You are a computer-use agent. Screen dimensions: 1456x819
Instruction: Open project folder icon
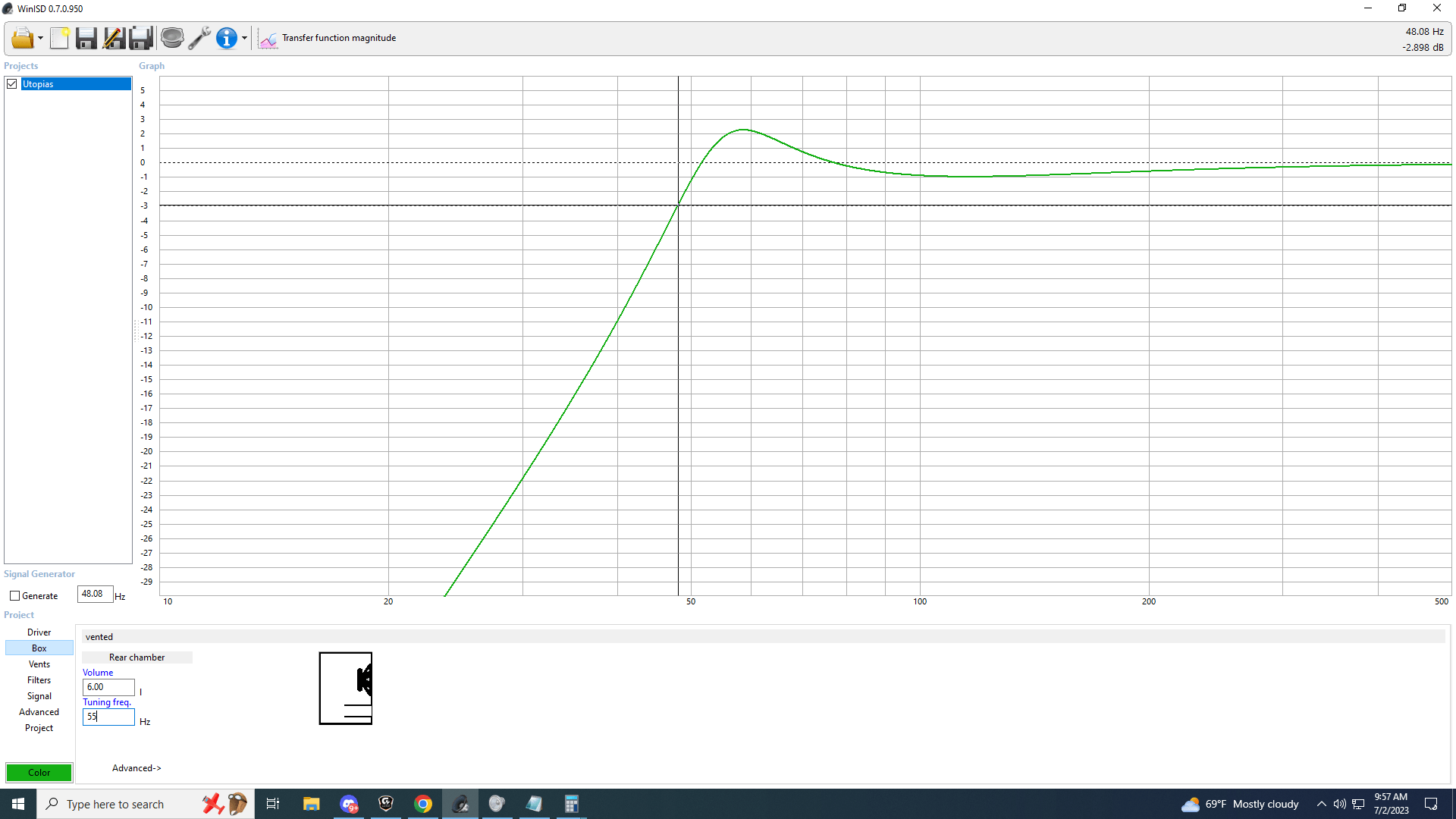click(22, 38)
